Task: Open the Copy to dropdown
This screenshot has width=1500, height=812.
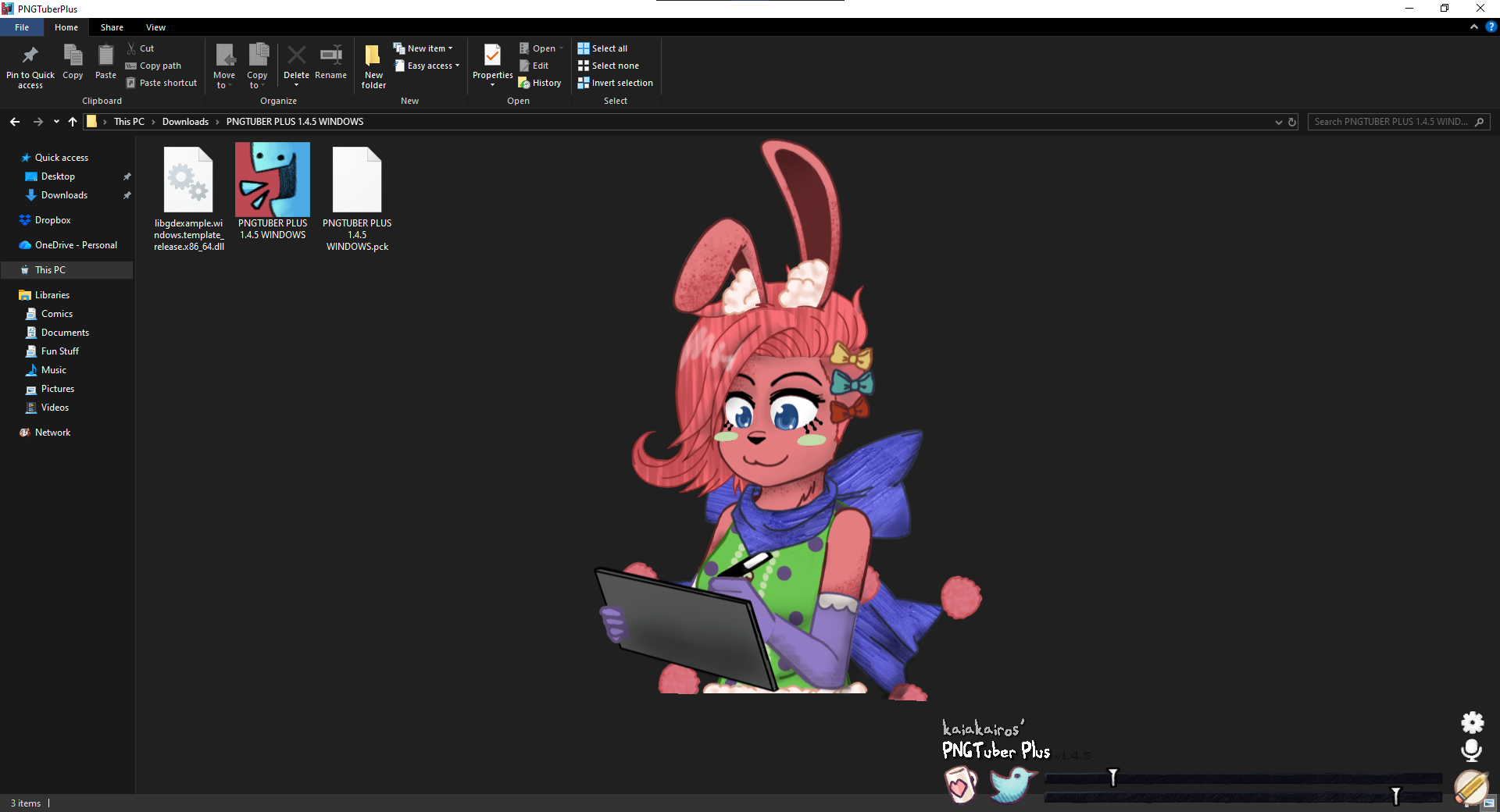Action: [x=257, y=66]
